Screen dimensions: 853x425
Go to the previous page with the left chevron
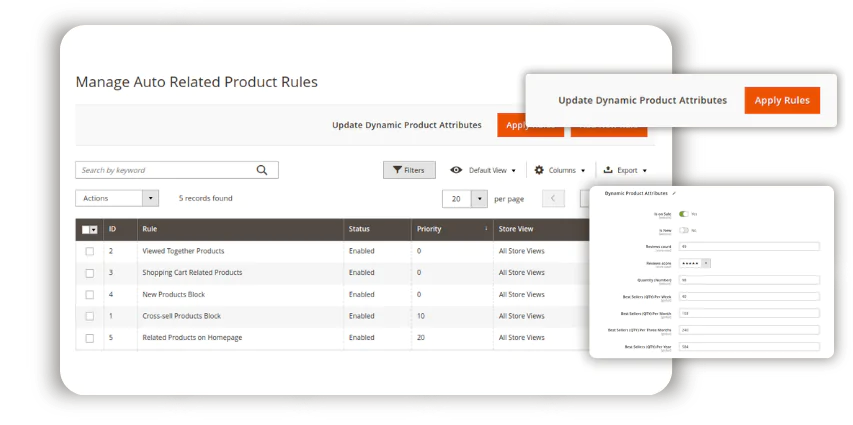pos(553,199)
